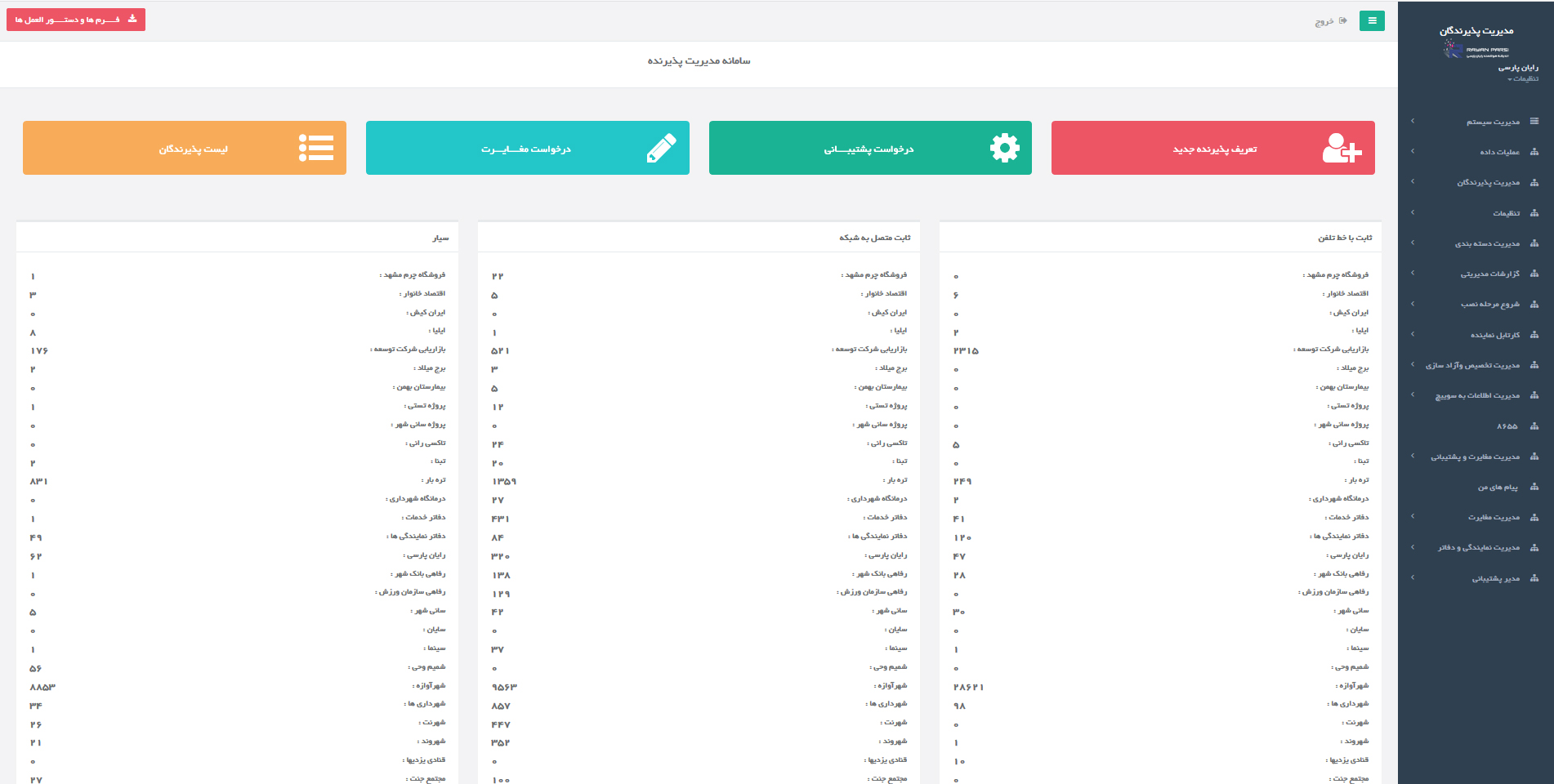1554x784 pixels.
Task: Expand مدیریت پذیرندگان sidebar chevron
Action: click(x=1413, y=182)
